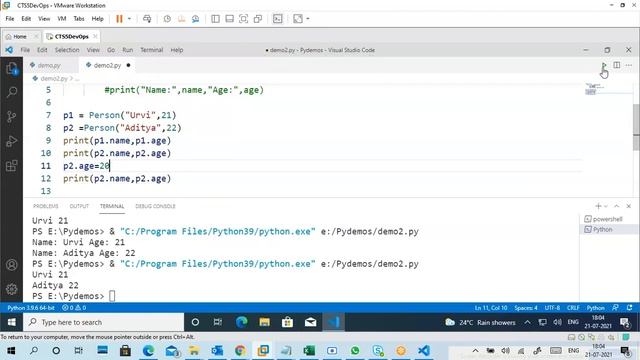Screen dimensions: 640x360
Task: Open the Source Control view
Action: tap(12, 117)
